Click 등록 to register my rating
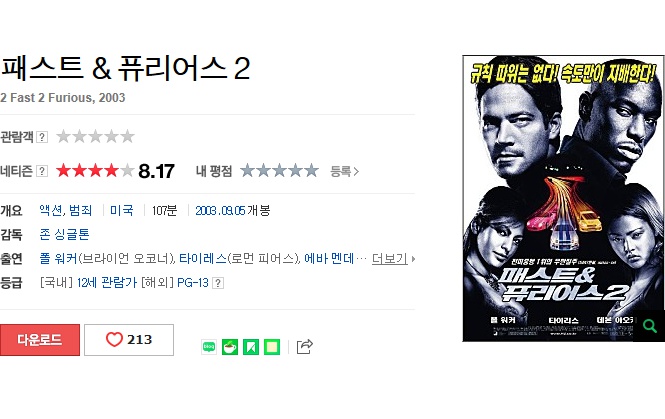 click(x=344, y=171)
